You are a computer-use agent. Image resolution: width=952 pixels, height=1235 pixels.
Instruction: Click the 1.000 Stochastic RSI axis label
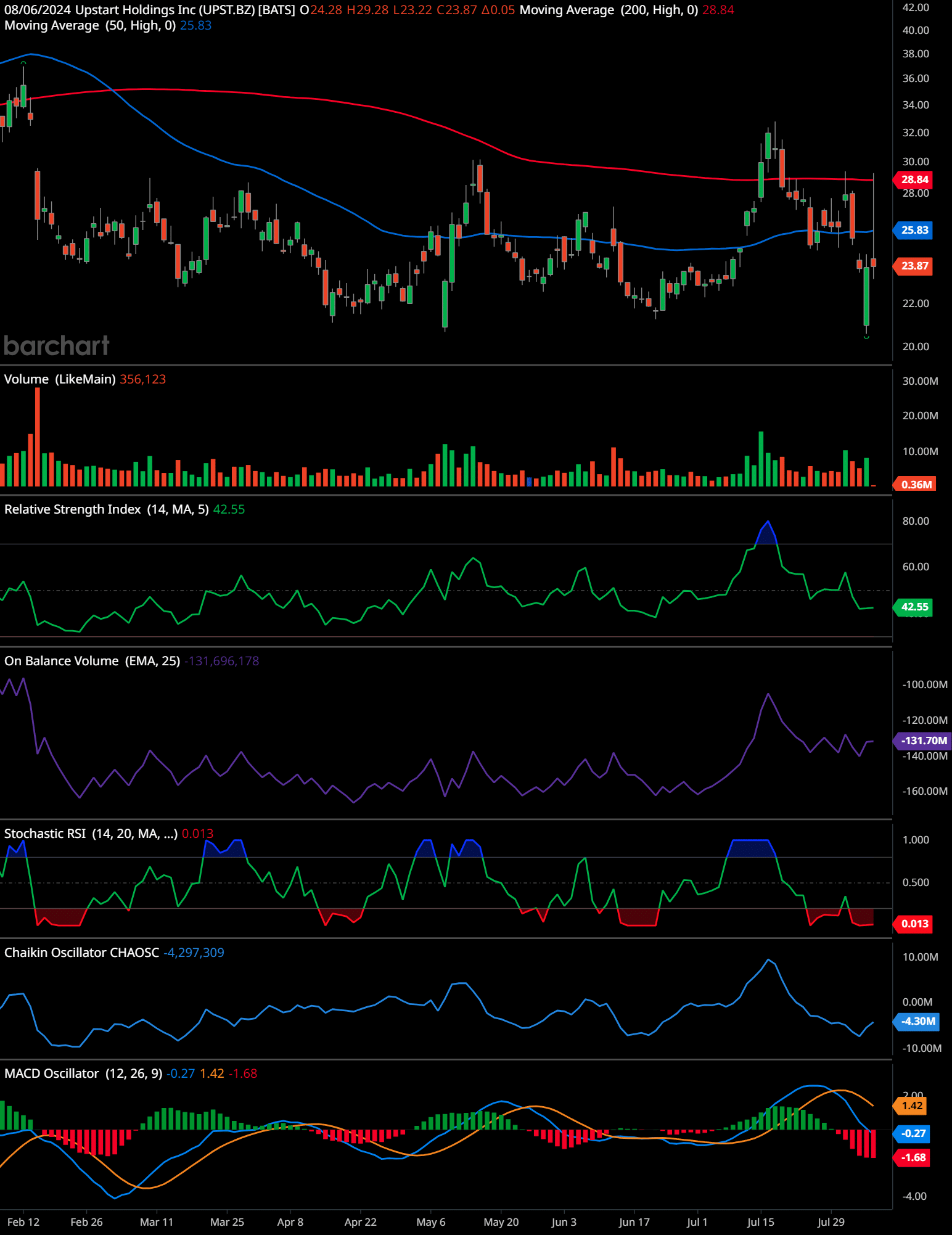[916, 840]
